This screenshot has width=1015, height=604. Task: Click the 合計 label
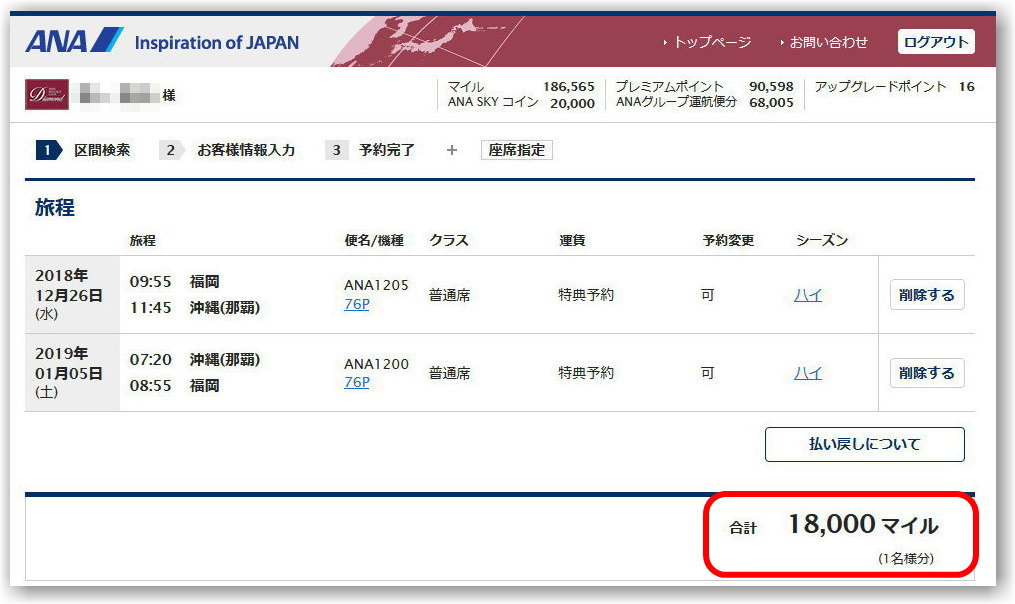(742, 528)
